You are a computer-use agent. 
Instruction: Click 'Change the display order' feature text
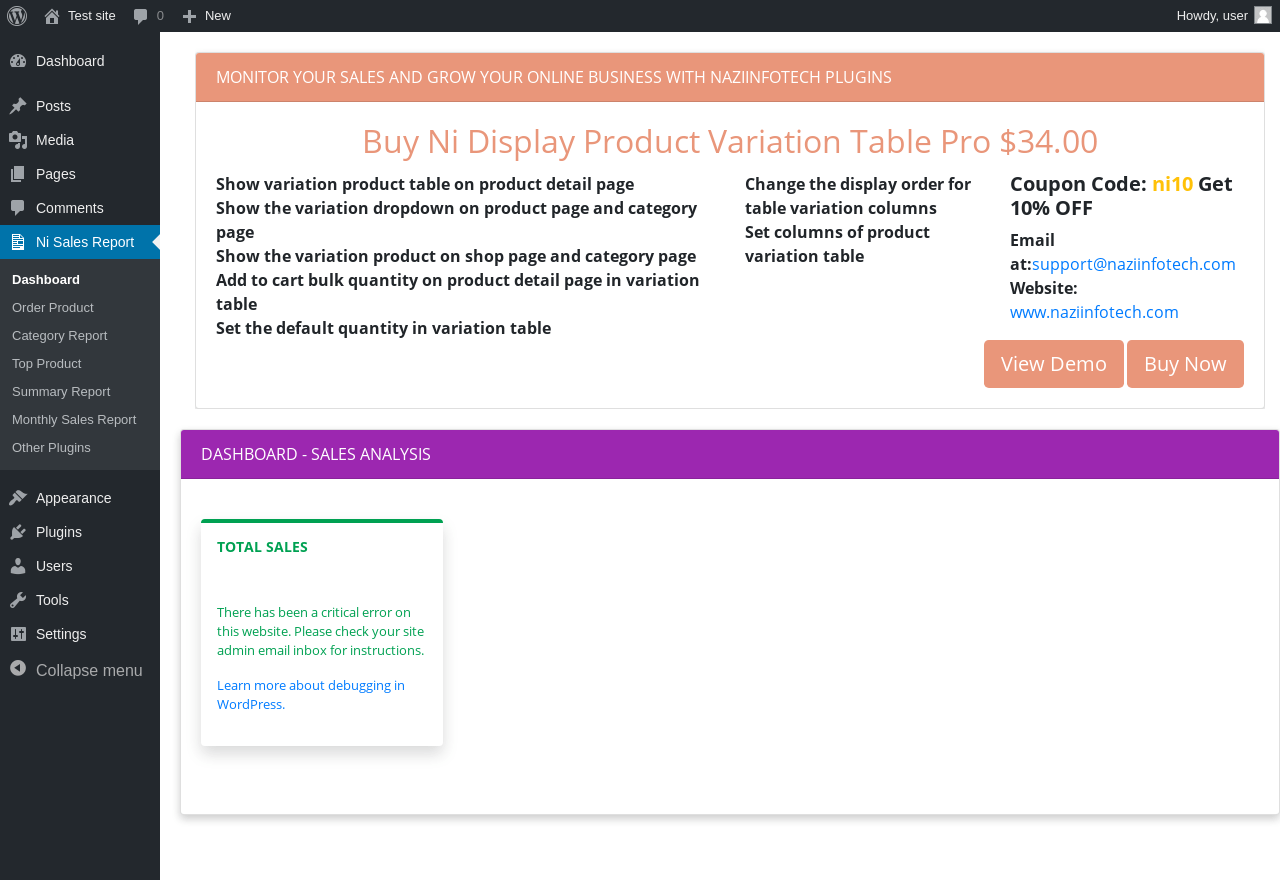click(x=858, y=196)
